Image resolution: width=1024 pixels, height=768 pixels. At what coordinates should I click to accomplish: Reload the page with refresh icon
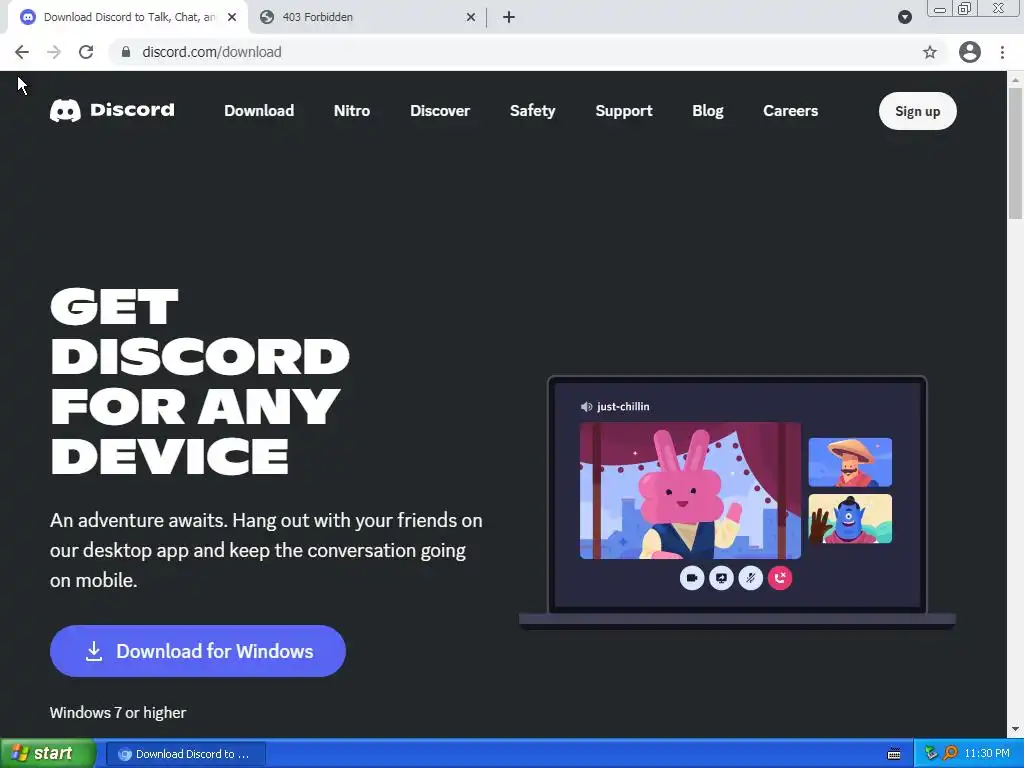click(x=86, y=52)
